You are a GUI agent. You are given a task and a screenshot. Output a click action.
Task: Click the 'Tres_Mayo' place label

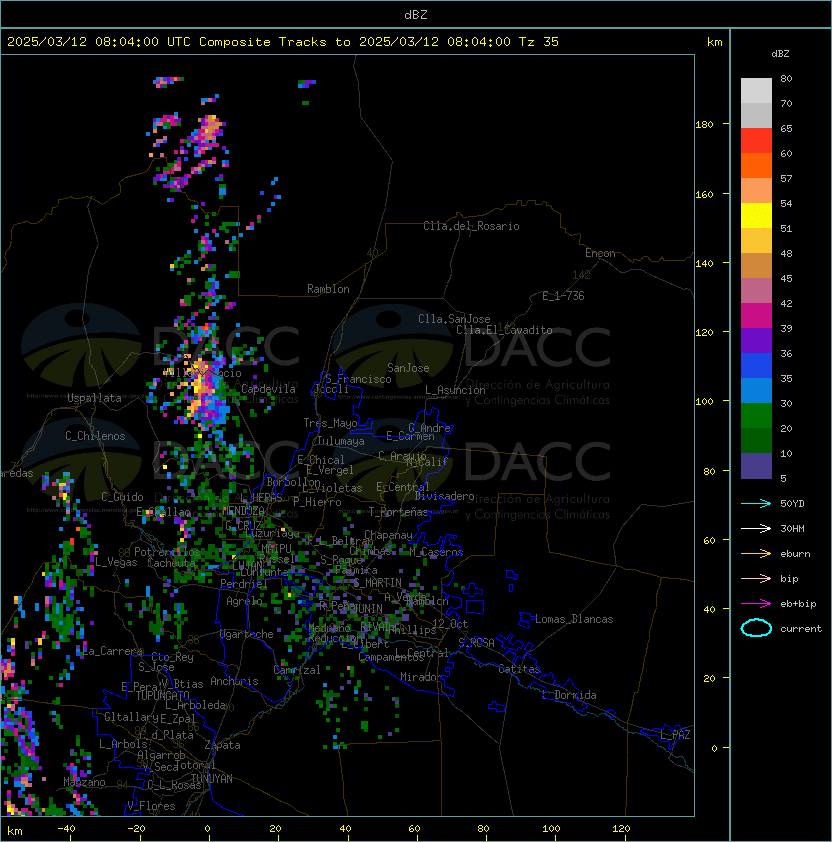coord(330,423)
